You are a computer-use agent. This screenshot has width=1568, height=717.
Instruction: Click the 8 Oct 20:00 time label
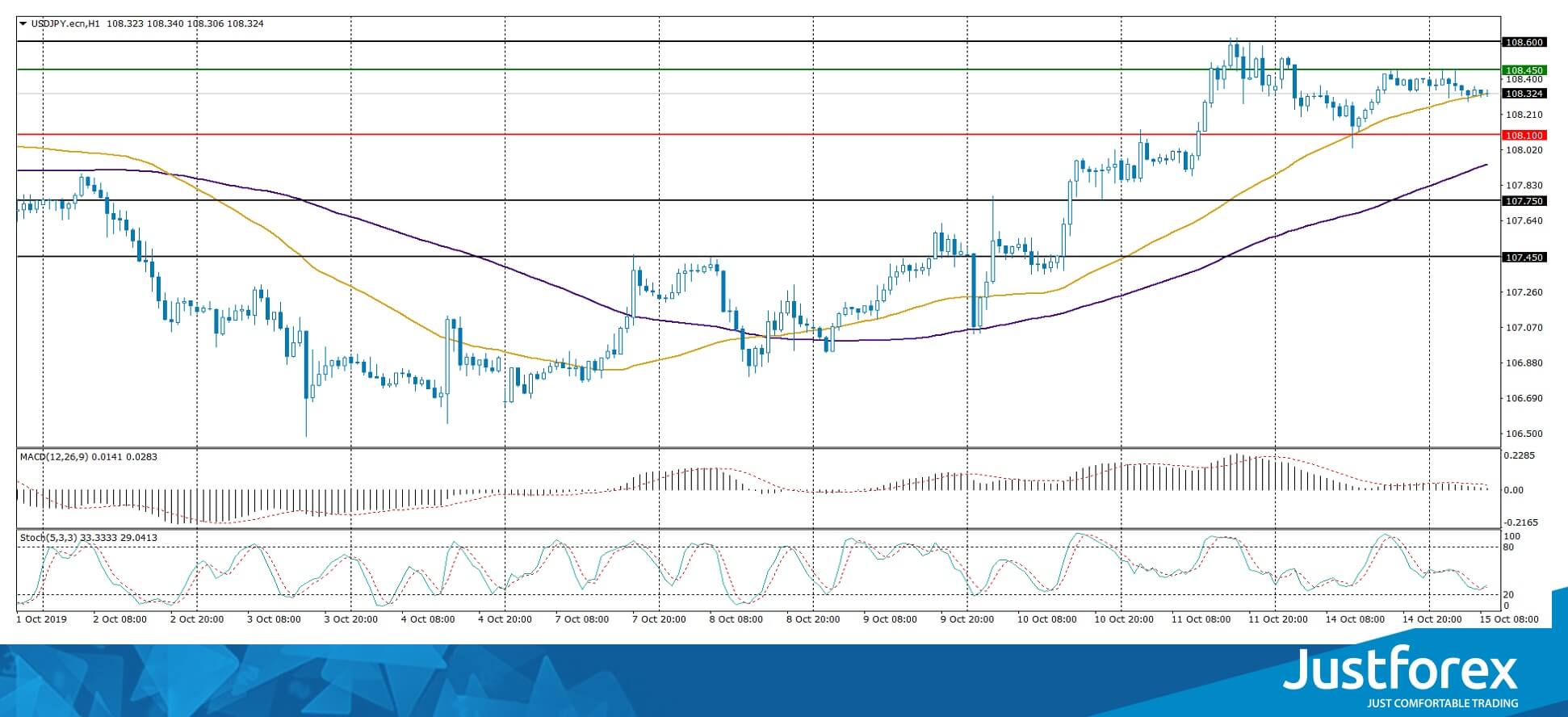[813, 620]
